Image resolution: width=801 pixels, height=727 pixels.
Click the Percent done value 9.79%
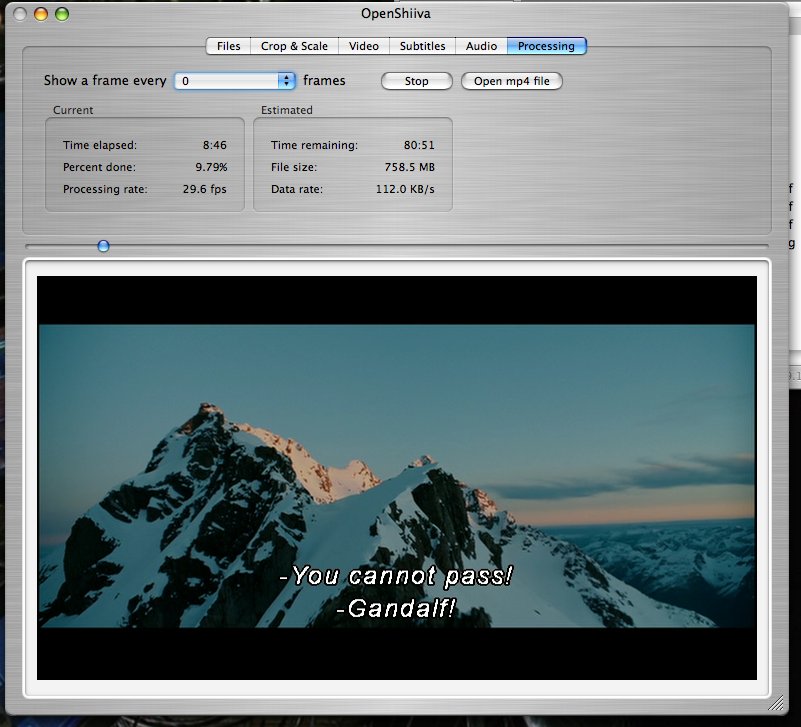[211, 167]
